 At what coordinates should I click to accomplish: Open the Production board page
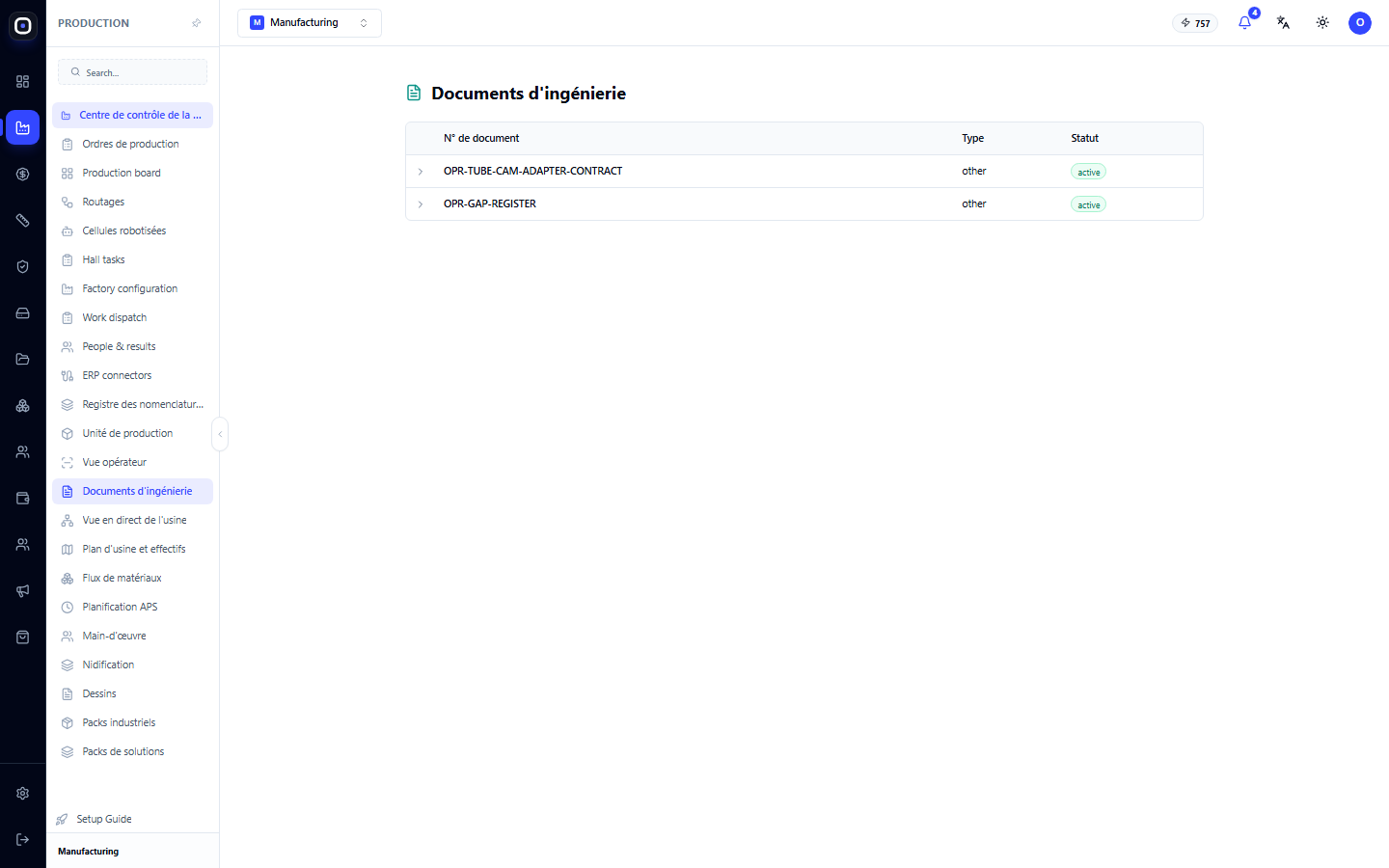(132, 173)
